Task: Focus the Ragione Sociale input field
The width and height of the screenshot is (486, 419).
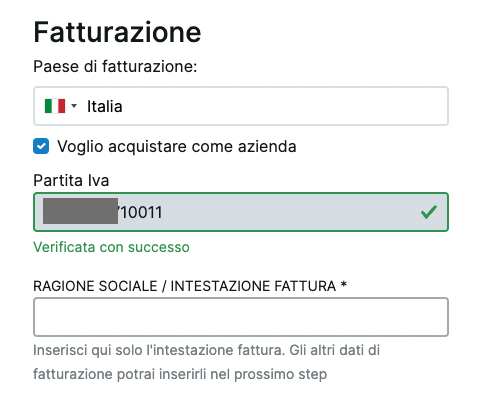Action: [x=241, y=317]
